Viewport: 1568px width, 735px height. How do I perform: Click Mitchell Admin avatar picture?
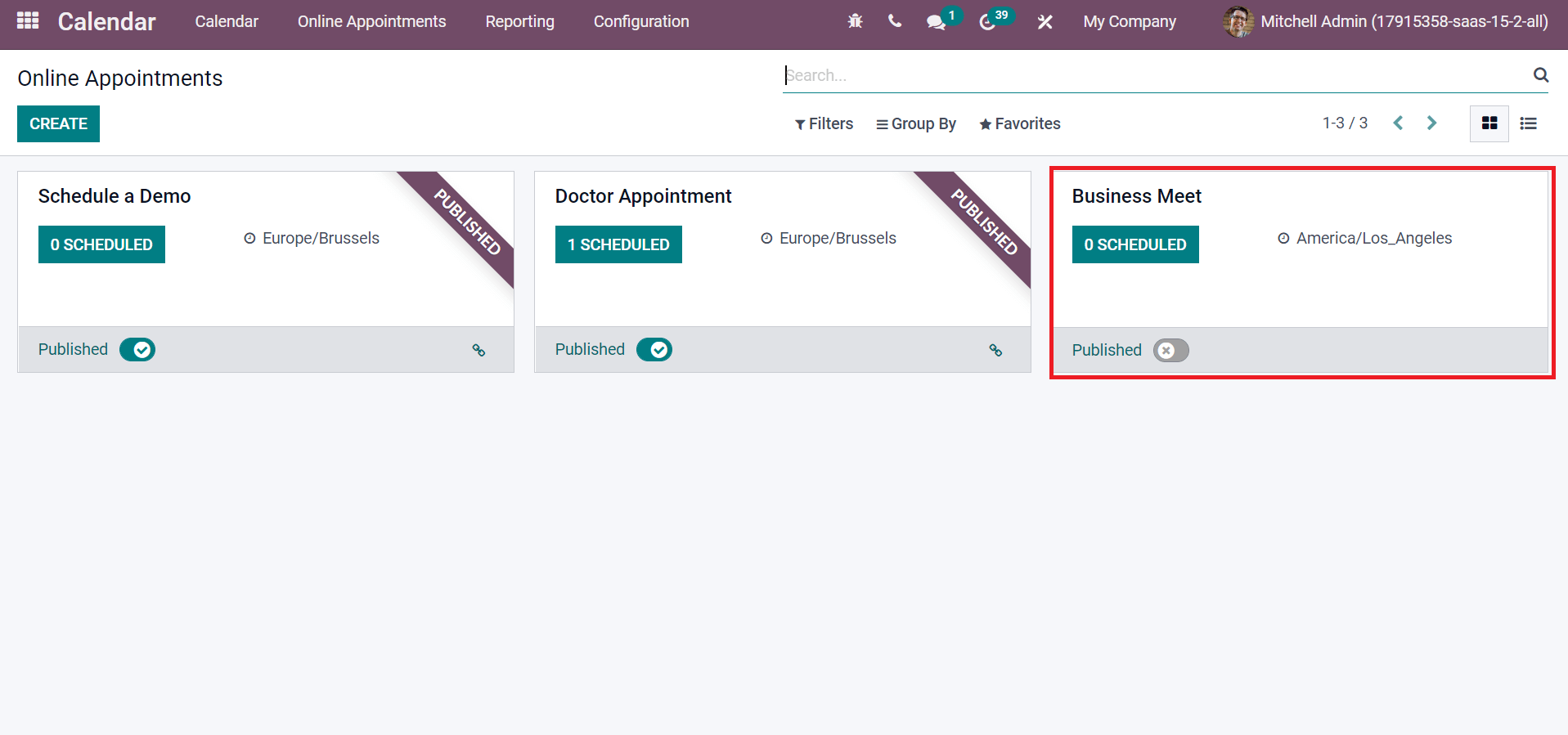[x=1238, y=22]
